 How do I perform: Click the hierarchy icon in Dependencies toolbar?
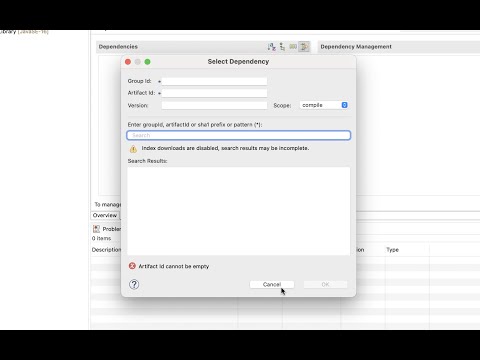pyautogui.click(x=282, y=47)
